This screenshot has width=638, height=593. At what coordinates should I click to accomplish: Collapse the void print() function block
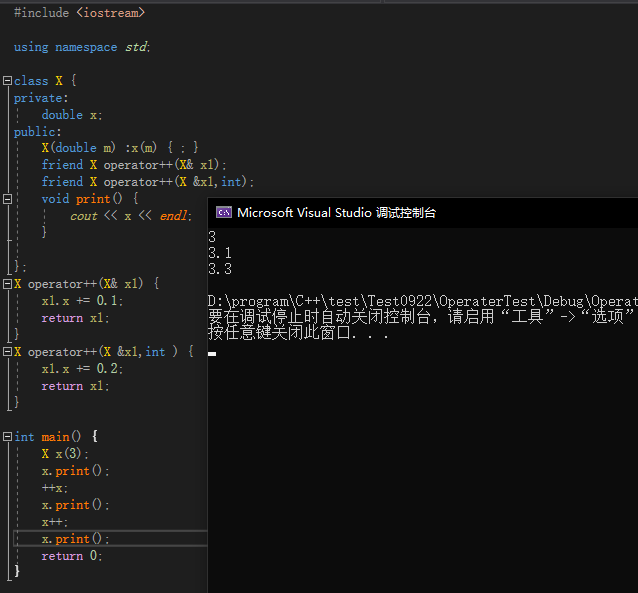(x=7, y=199)
